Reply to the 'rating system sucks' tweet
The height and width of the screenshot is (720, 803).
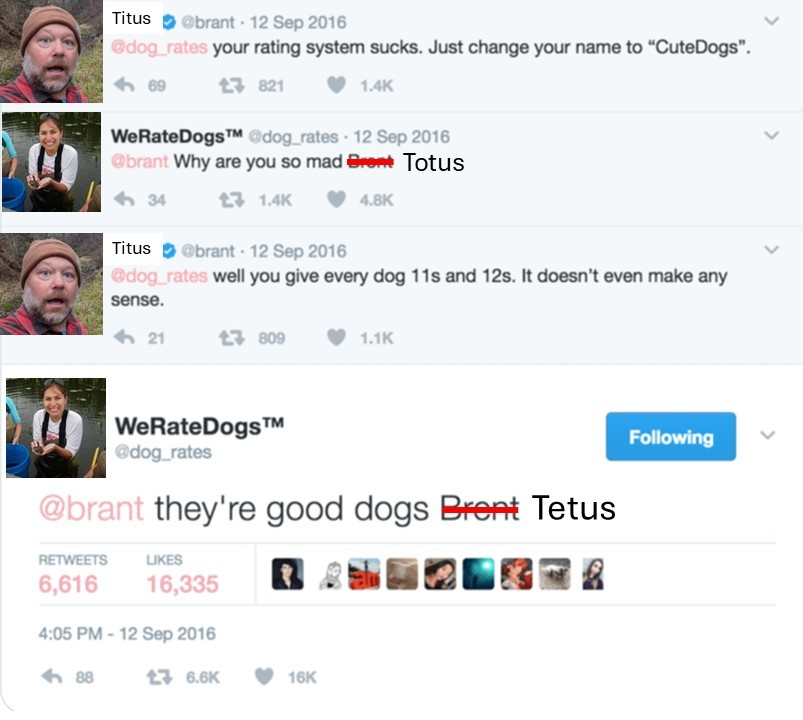(124, 84)
